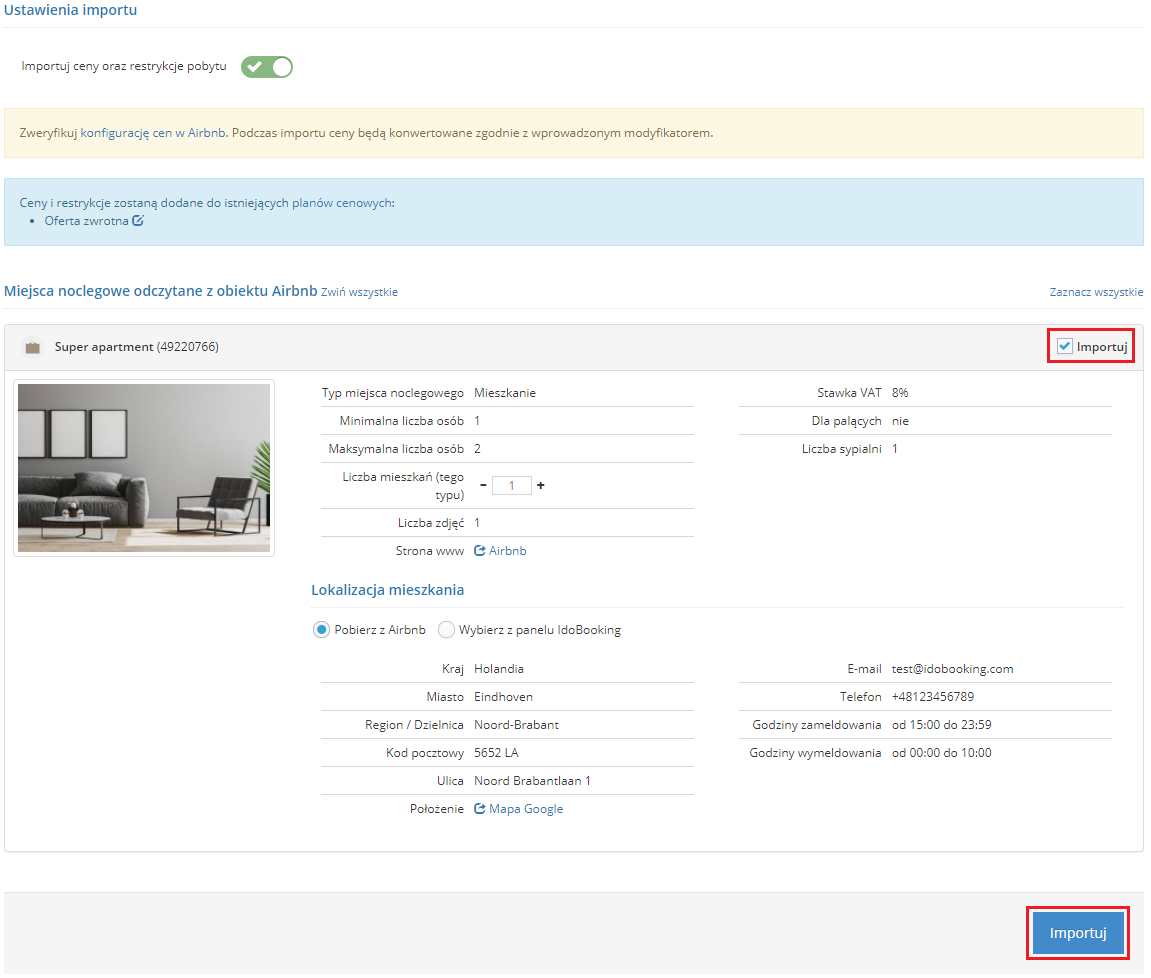Open the Airbnb website link text
Image resolution: width=1151 pixels, height=978 pixels.
coord(507,551)
